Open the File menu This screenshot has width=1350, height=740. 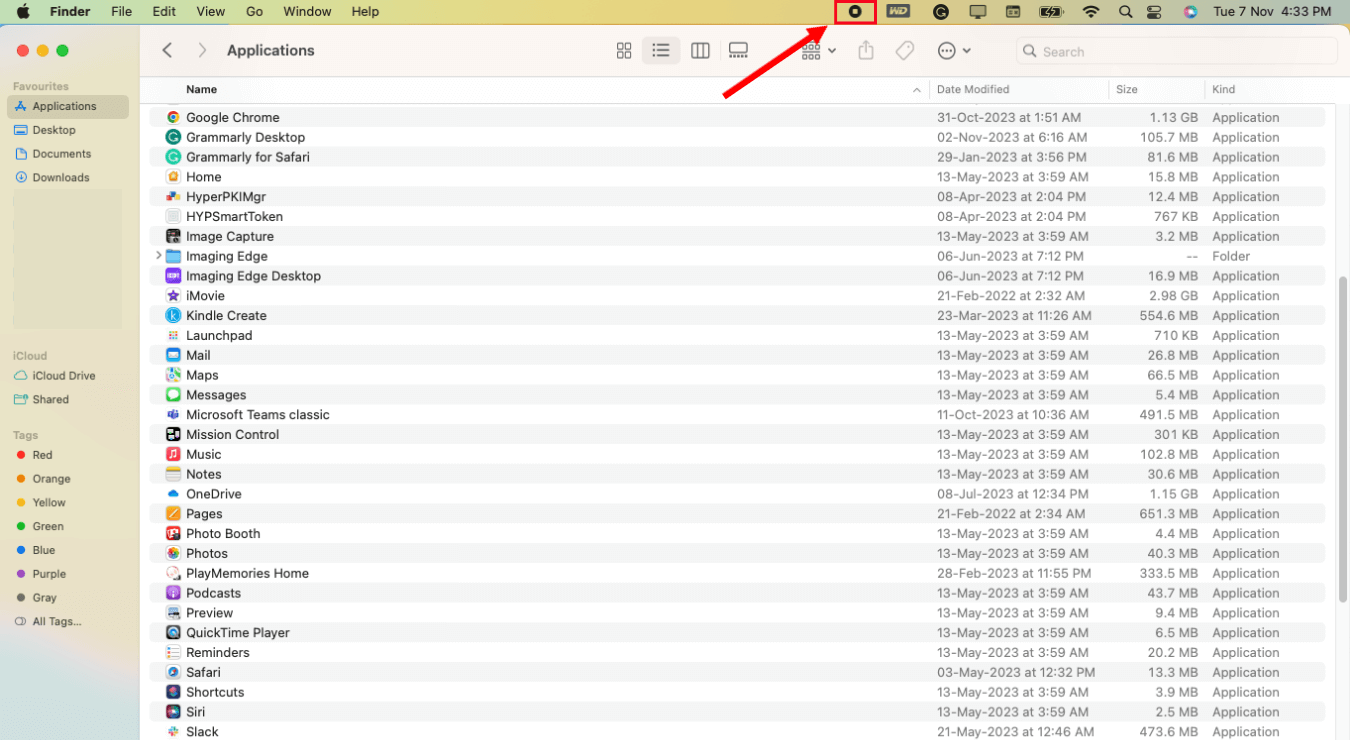point(121,12)
